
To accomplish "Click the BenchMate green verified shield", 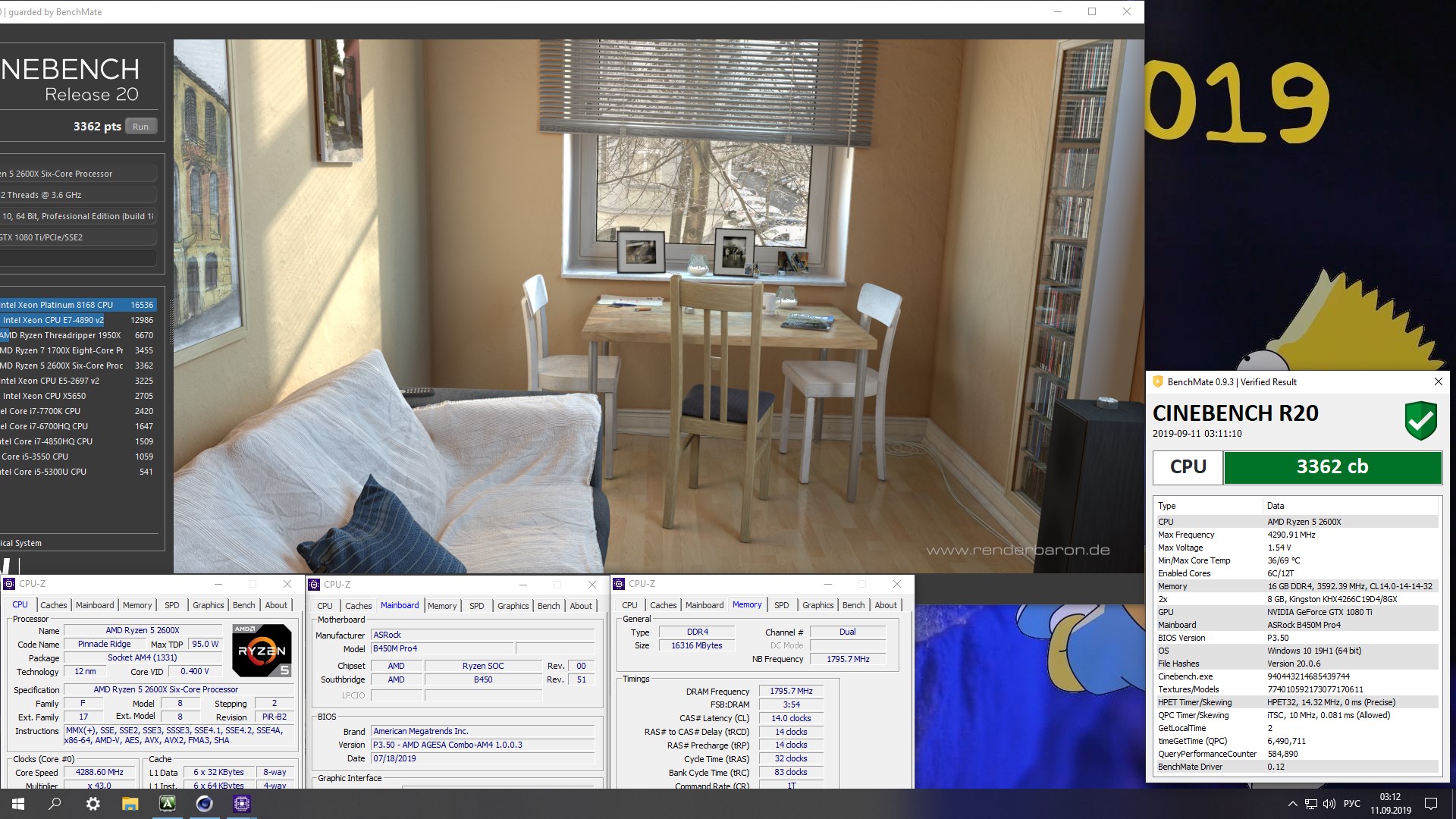I will [x=1420, y=421].
